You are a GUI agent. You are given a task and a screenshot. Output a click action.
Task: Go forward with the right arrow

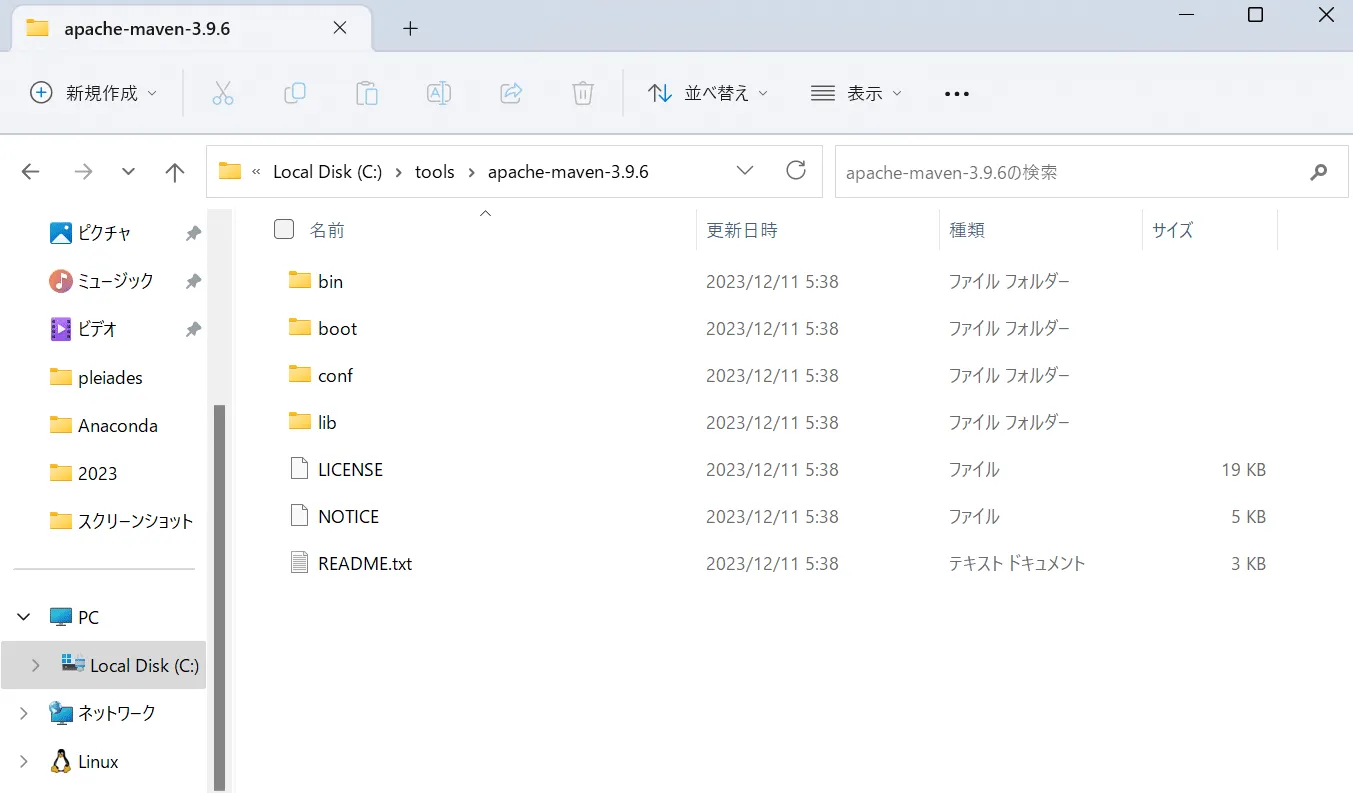coord(83,172)
